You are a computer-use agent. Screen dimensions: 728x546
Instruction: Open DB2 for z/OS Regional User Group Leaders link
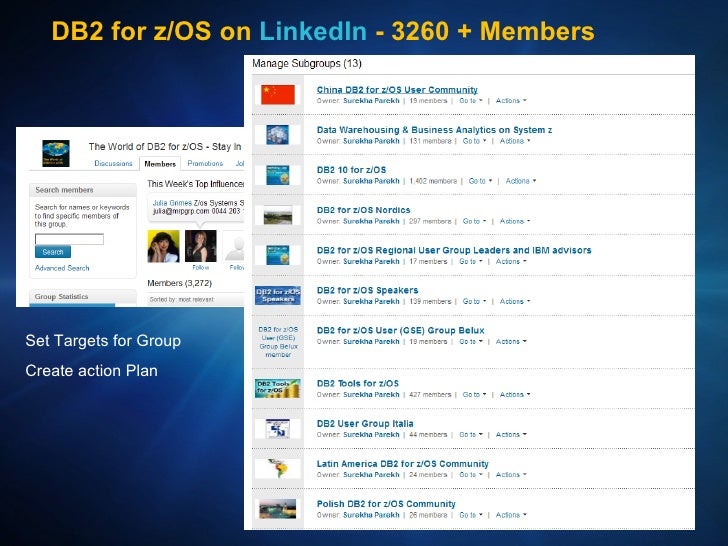click(x=454, y=250)
